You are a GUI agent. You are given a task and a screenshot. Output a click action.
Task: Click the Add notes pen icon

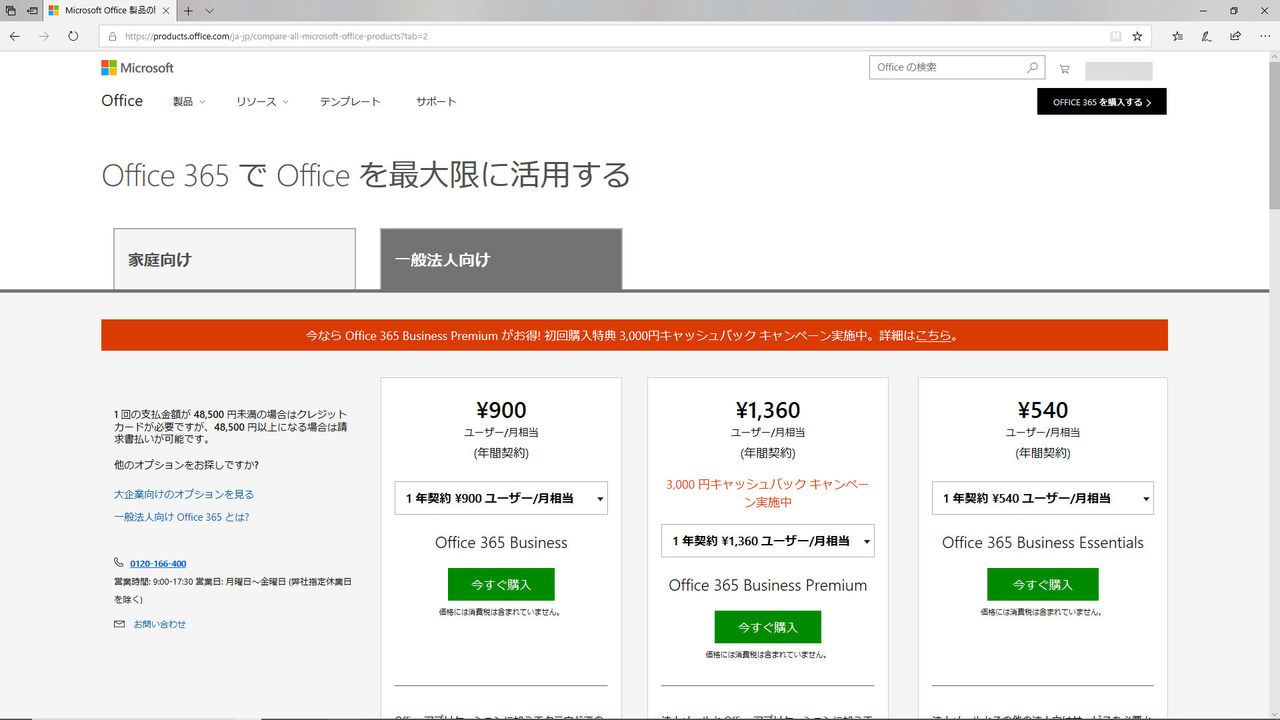click(x=1206, y=36)
